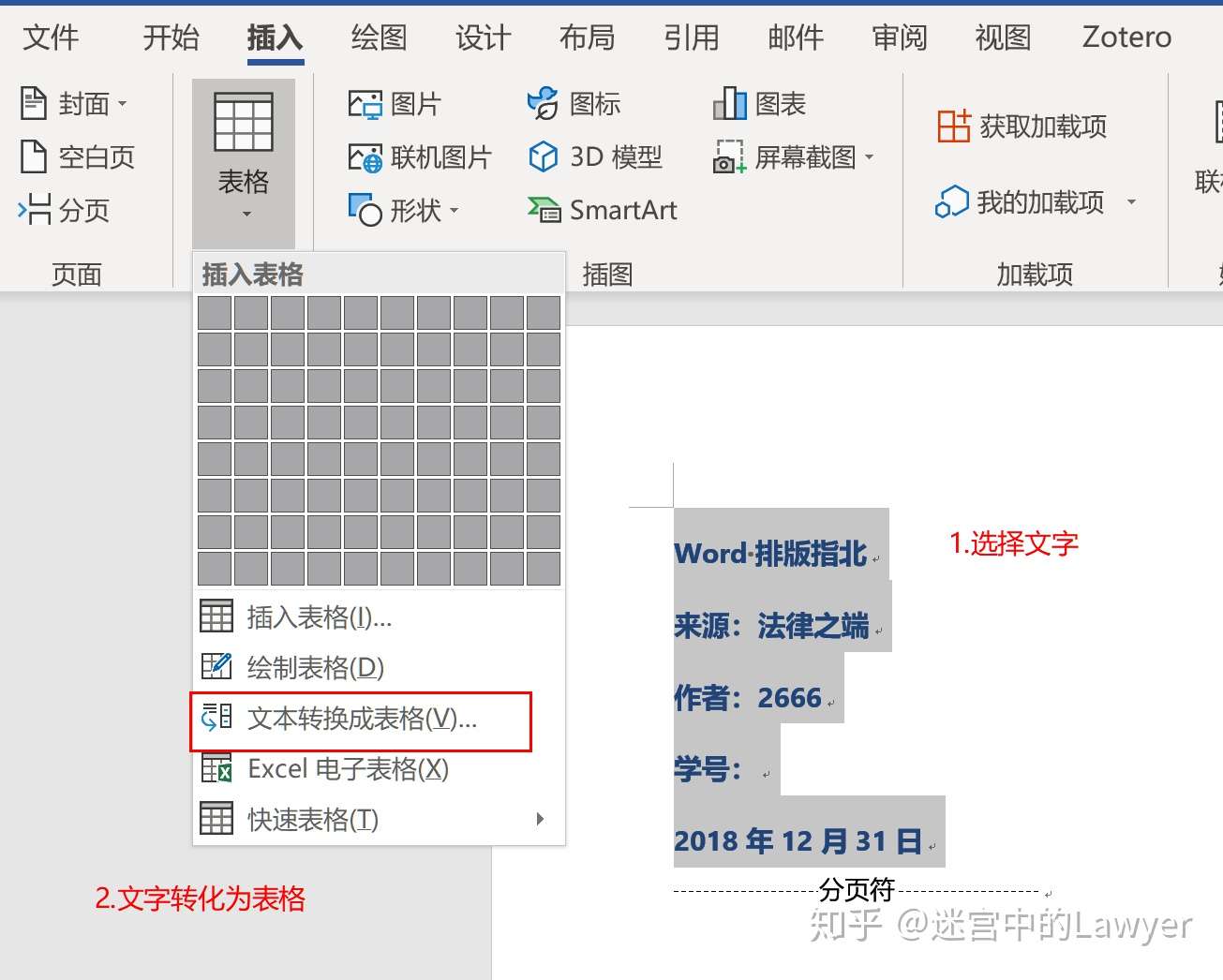This screenshot has width=1223, height=980.
Task: Select the top-left table grid cell
Action: (x=215, y=313)
